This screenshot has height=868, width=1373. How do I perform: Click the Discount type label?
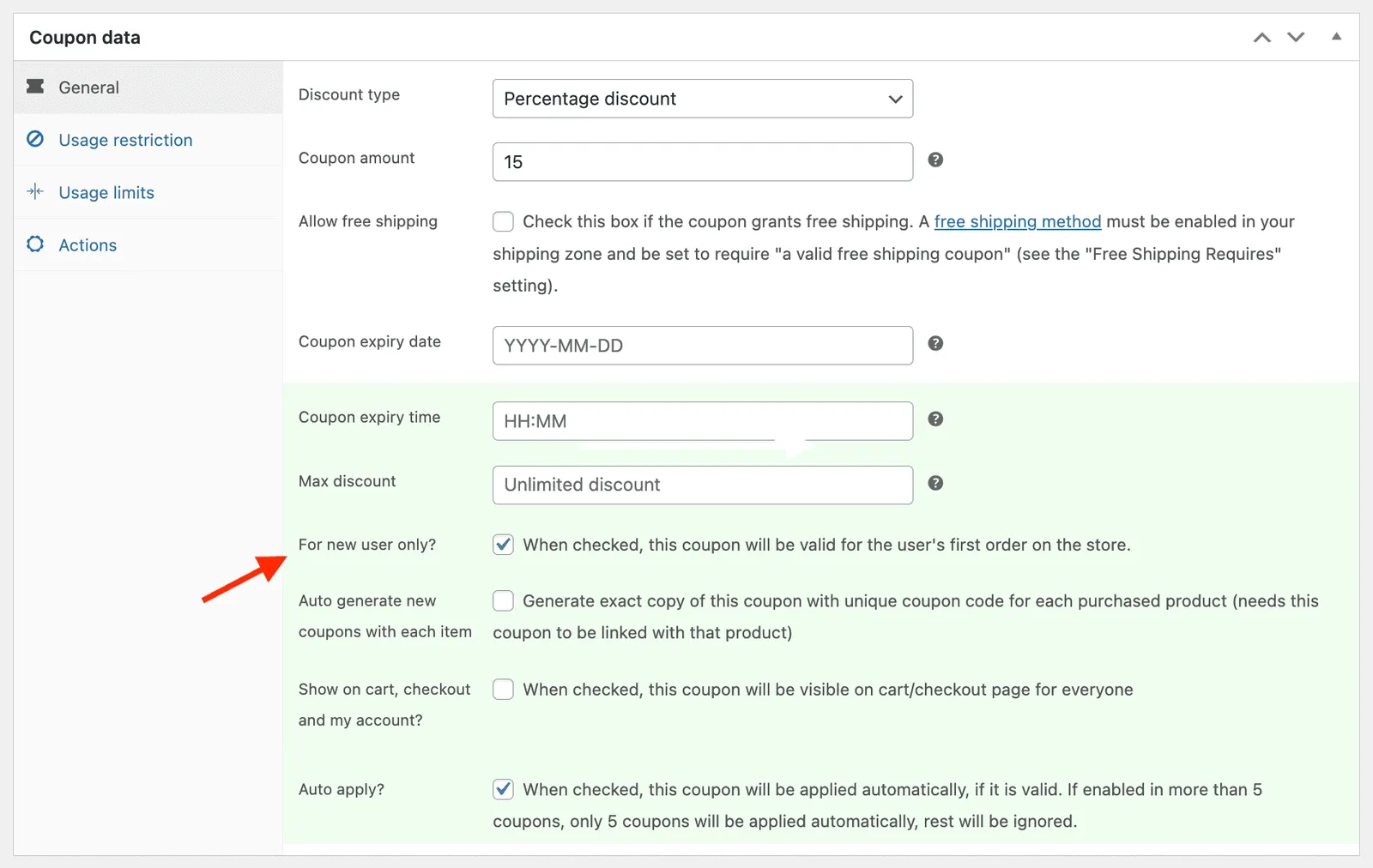point(349,94)
